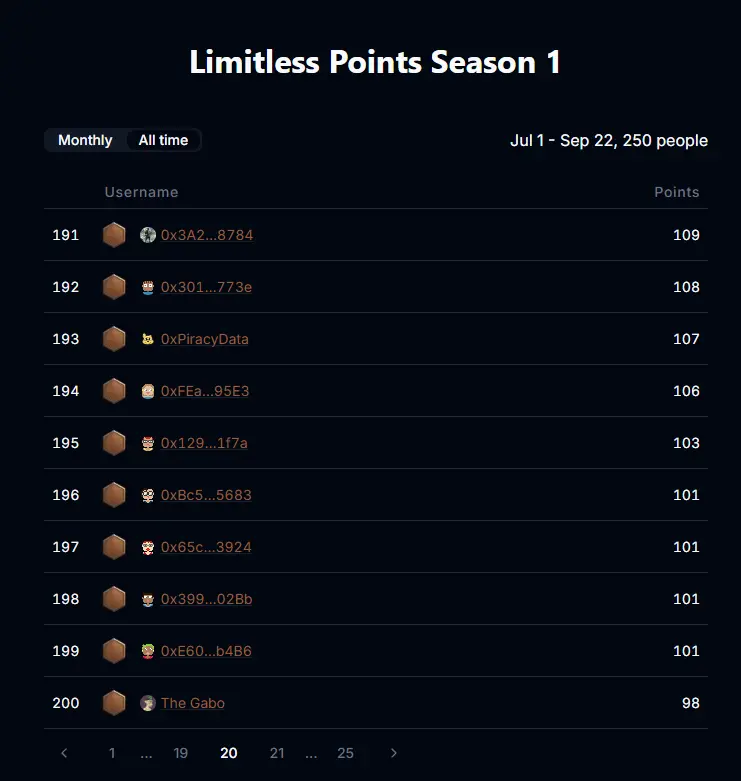Viewport: 741px width, 781px height.
Task: Open The Gabo username link
Action: coord(193,703)
